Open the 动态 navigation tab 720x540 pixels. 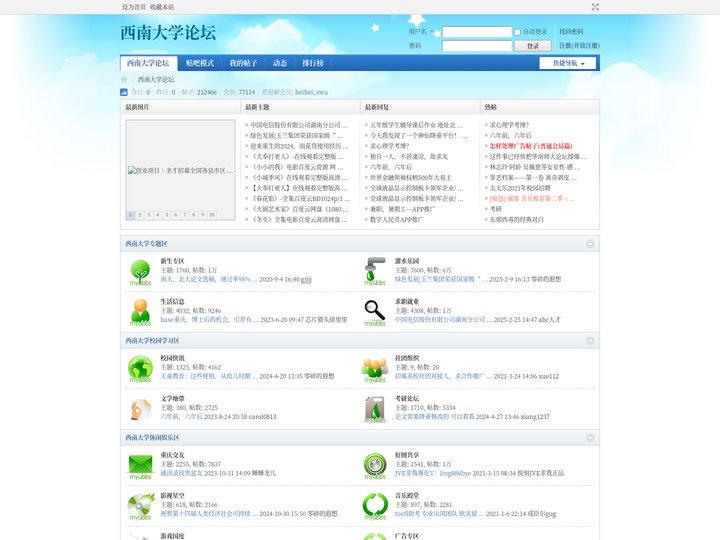[x=280, y=63]
